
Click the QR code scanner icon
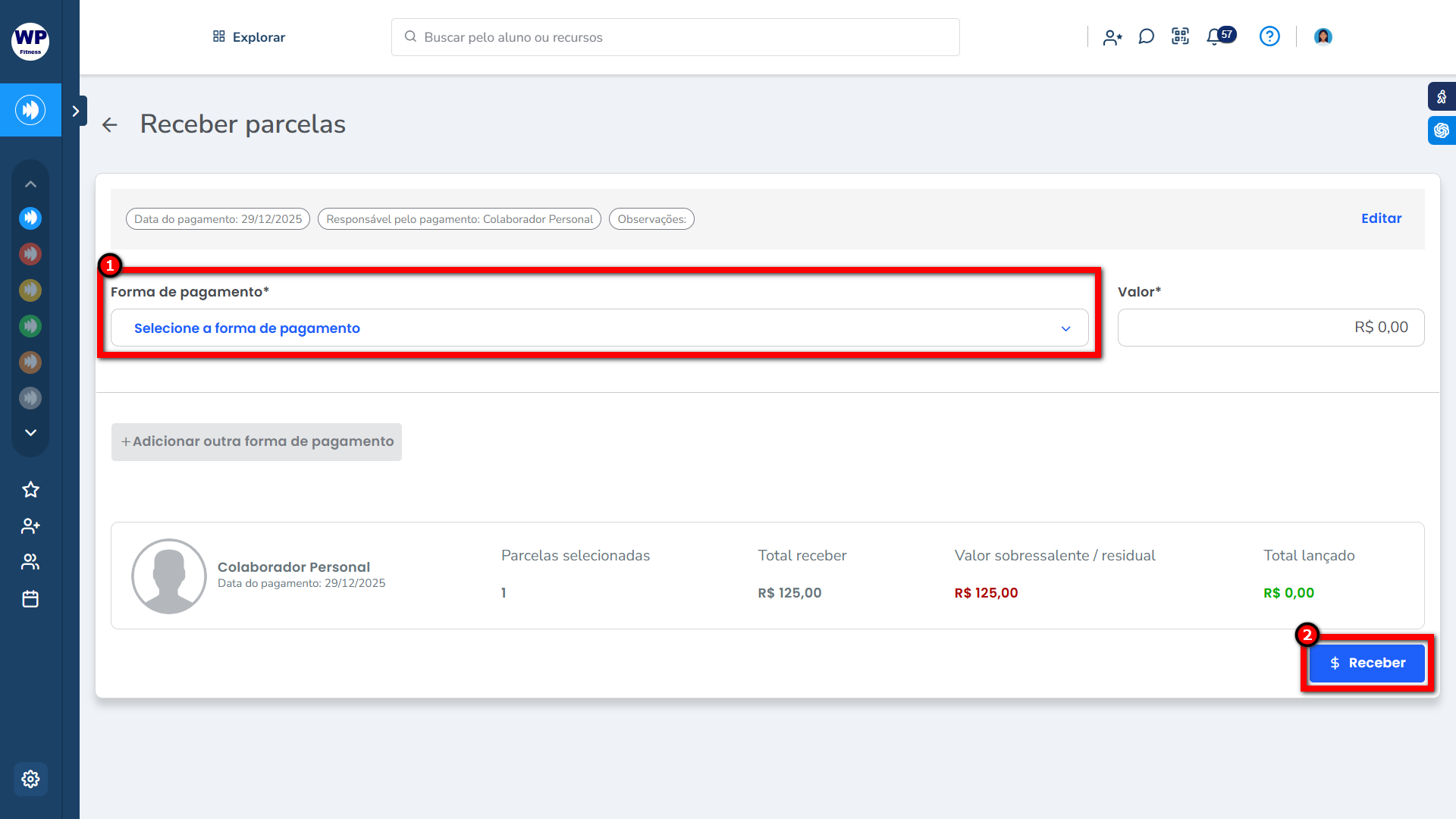(1180, 36)
